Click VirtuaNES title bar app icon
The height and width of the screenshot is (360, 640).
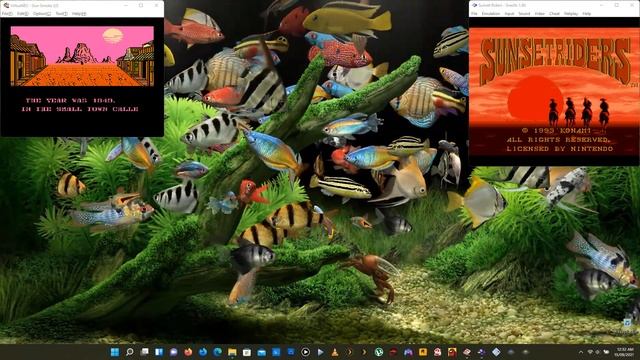(6, 5)
